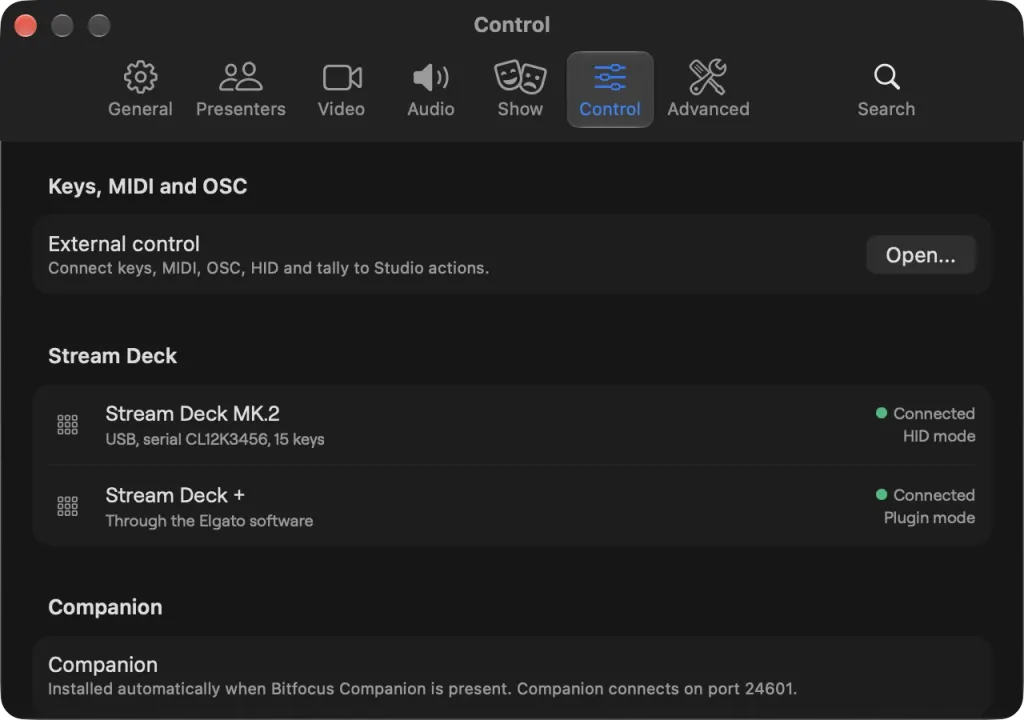Click Connected label for Stream Deck MK.2

coord(934,414)
